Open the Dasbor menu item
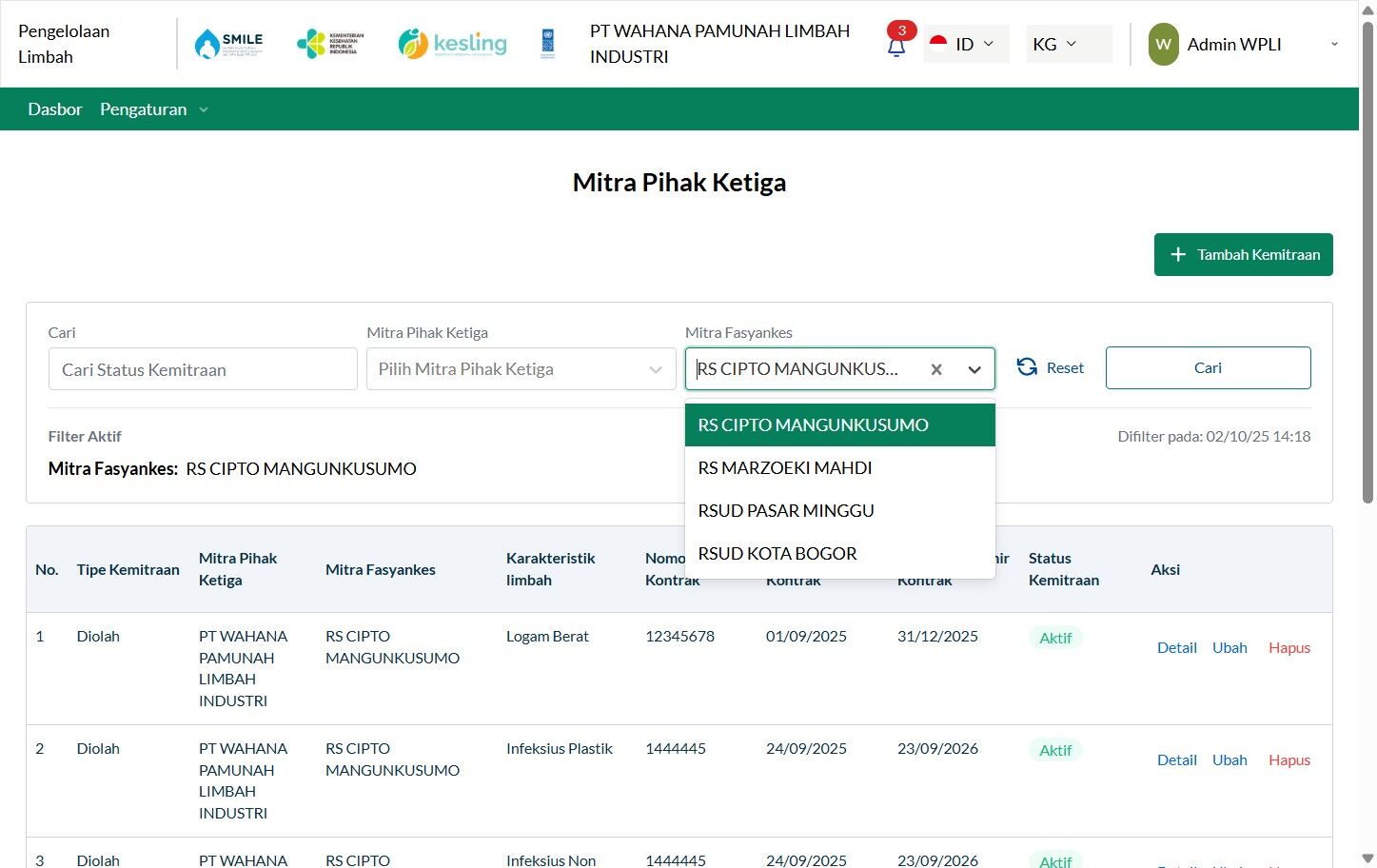 pyautogui.click(x=55, y=109)
